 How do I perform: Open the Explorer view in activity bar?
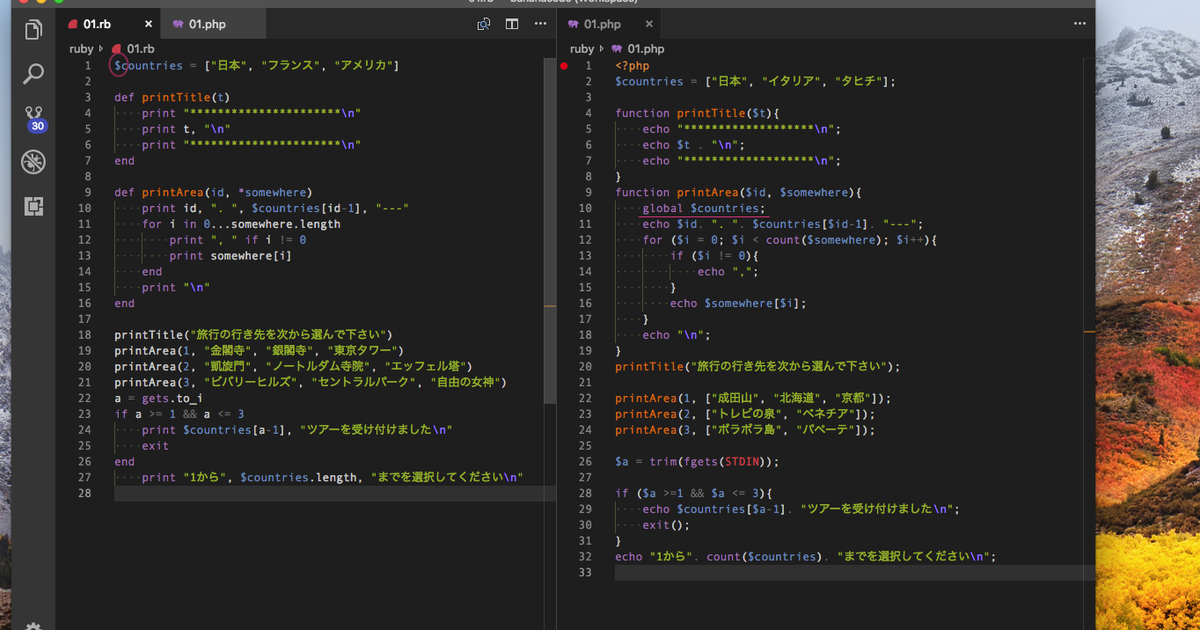(x=34, y=30)
